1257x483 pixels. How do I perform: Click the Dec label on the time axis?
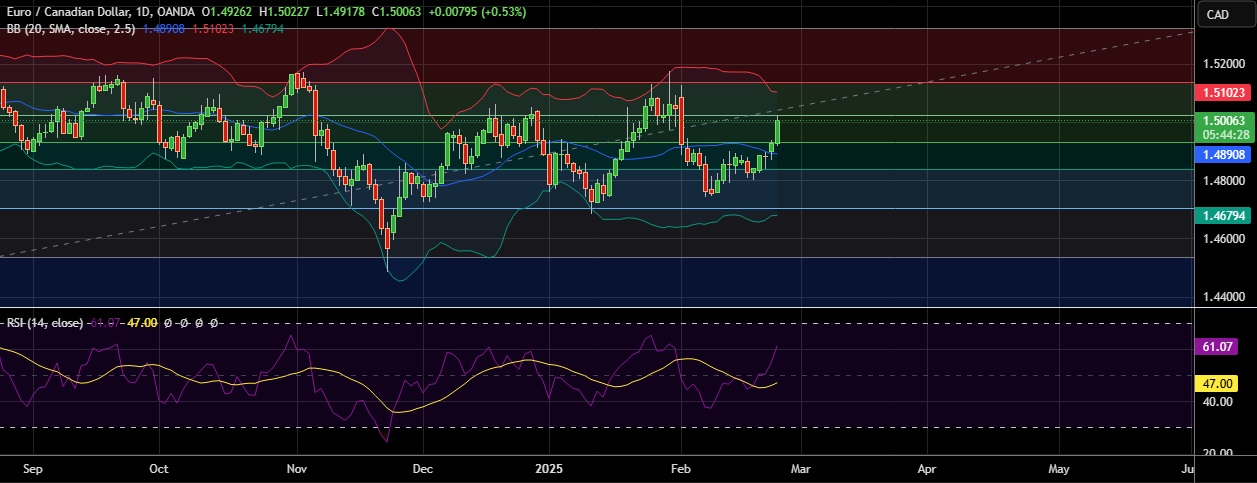pos(421,467)
